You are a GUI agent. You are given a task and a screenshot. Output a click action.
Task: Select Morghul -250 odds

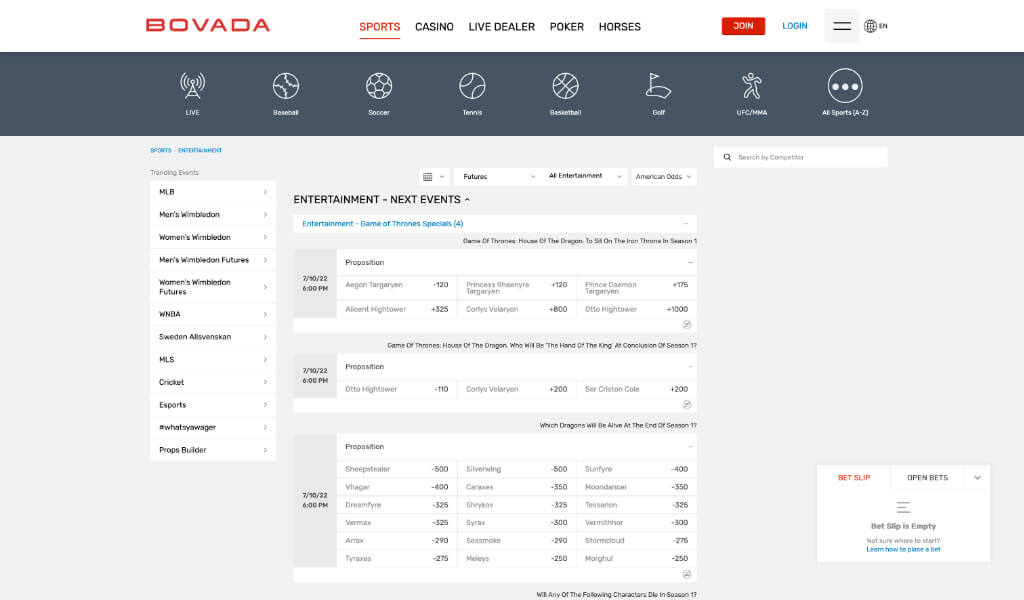pos(636,559)
